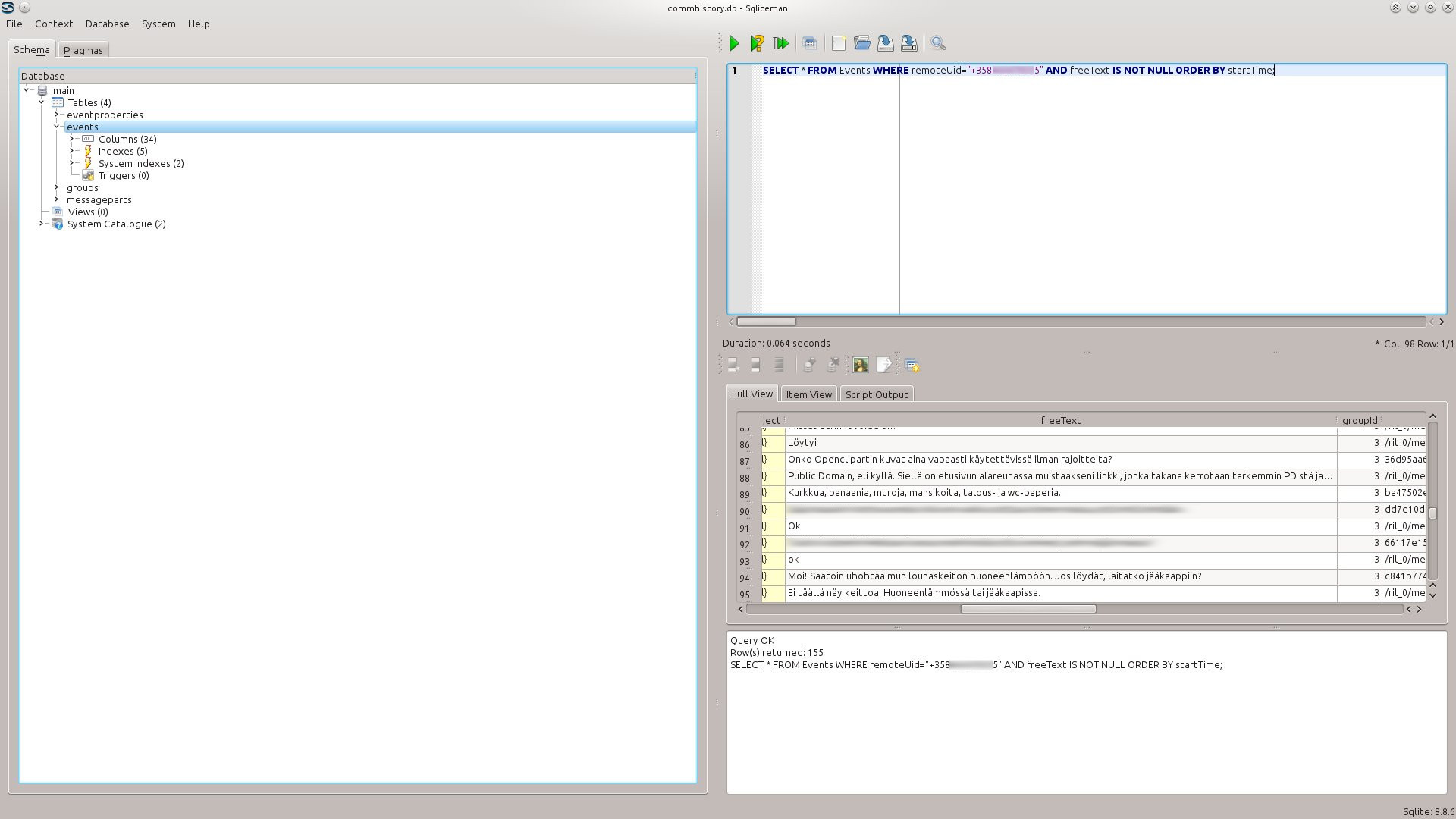Click the remove row icon
Image resolution: width=1456 pixels, height=819 pixels.
click(779, 365)
